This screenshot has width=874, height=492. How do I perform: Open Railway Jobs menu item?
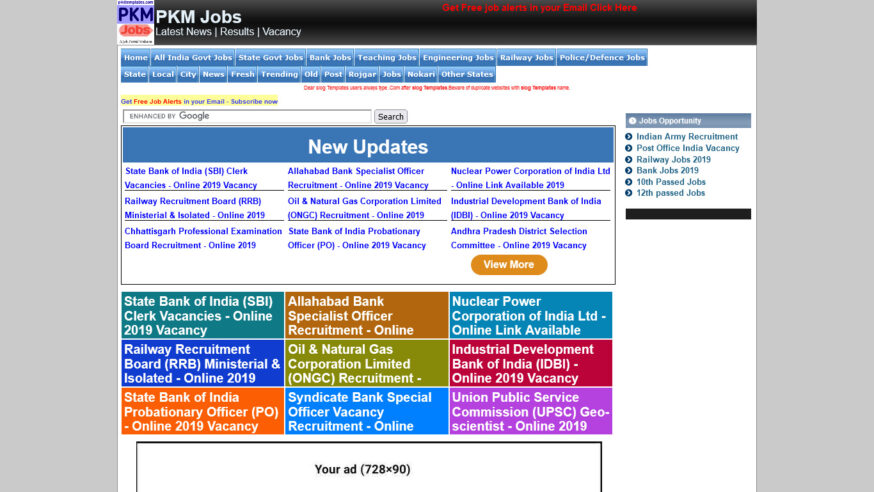pos(526,57)
